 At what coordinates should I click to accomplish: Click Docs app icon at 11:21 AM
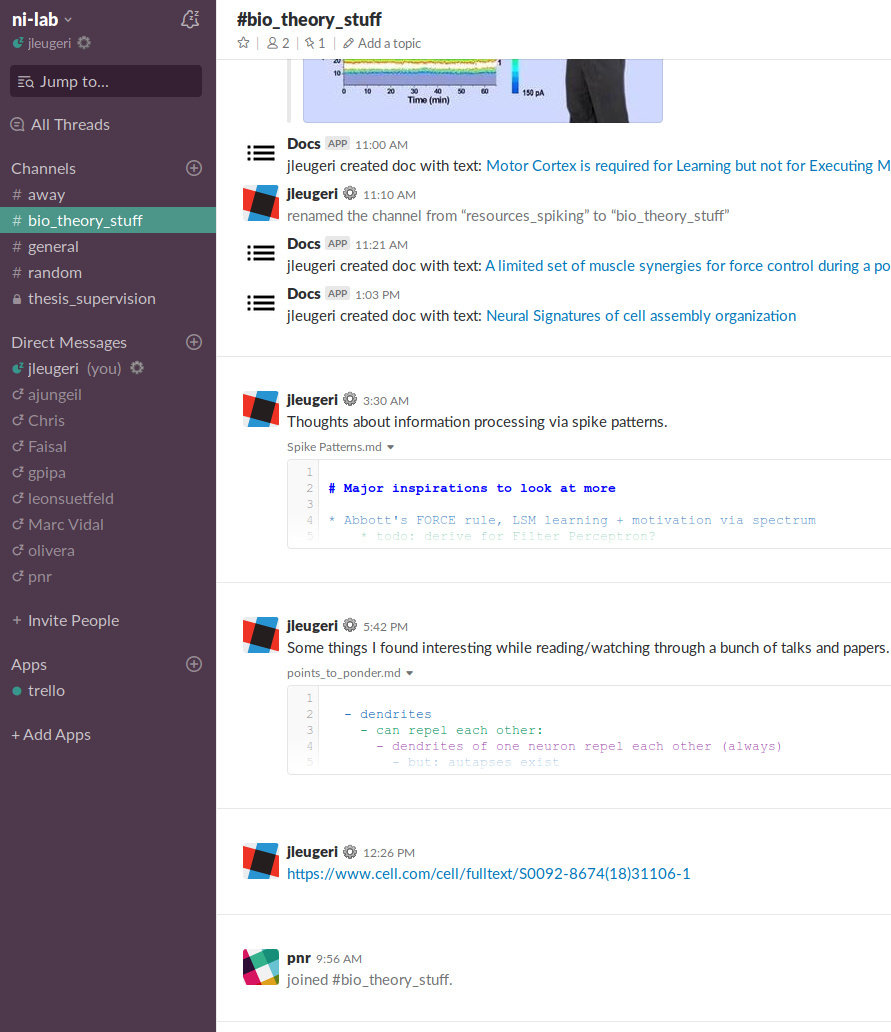tap(261, 253)
